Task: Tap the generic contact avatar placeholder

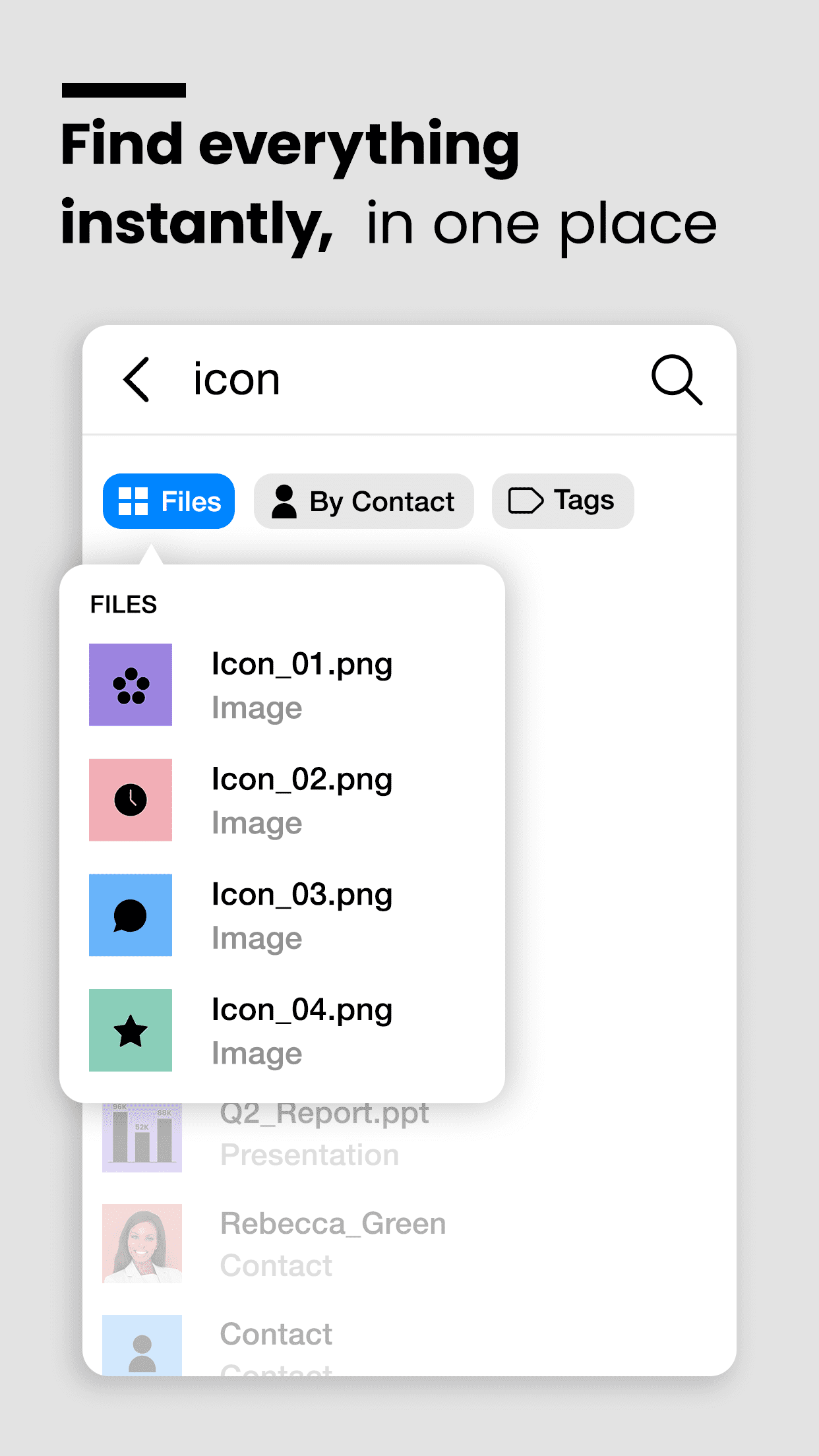Action: [x=142, y=1345]
